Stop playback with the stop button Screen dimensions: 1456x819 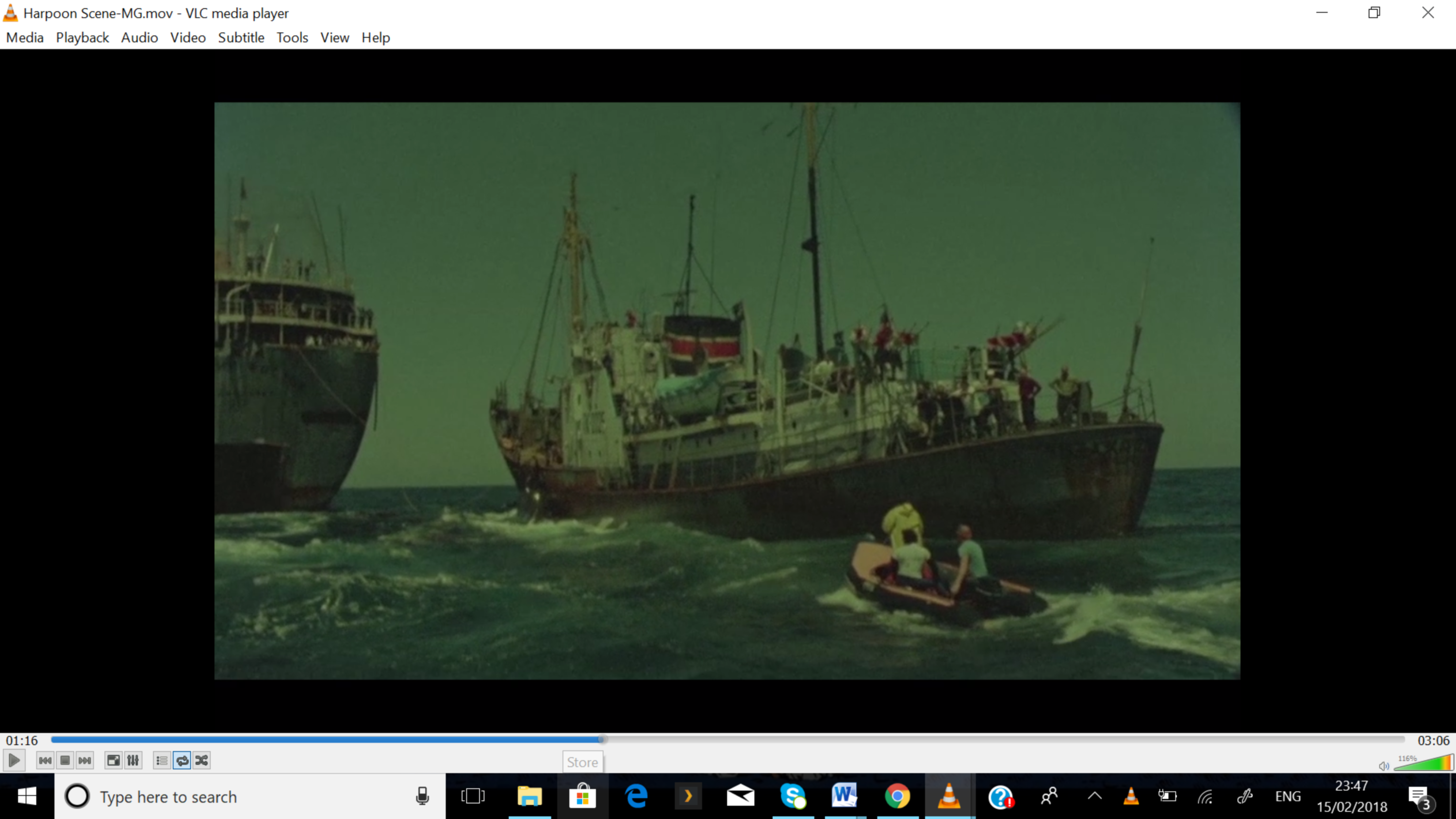(x=65, y=760)
